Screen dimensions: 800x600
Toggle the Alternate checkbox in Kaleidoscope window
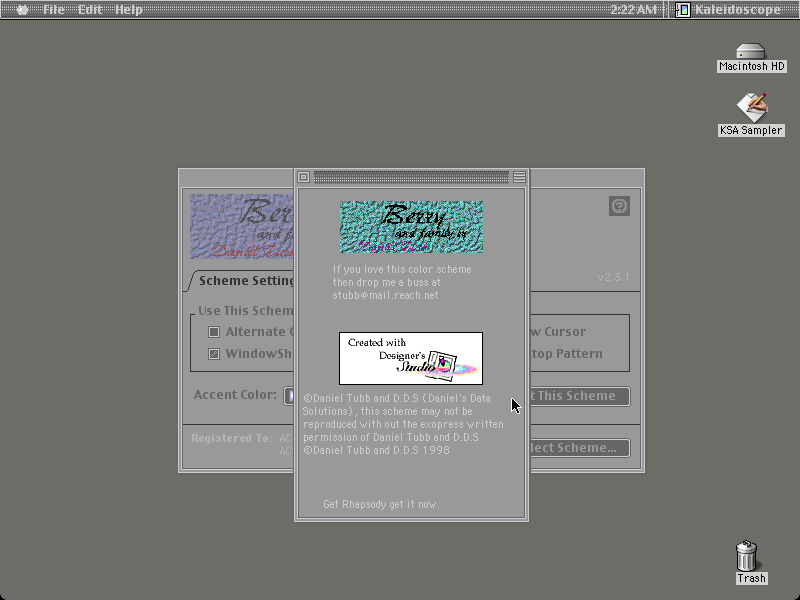tap(214, 332)
